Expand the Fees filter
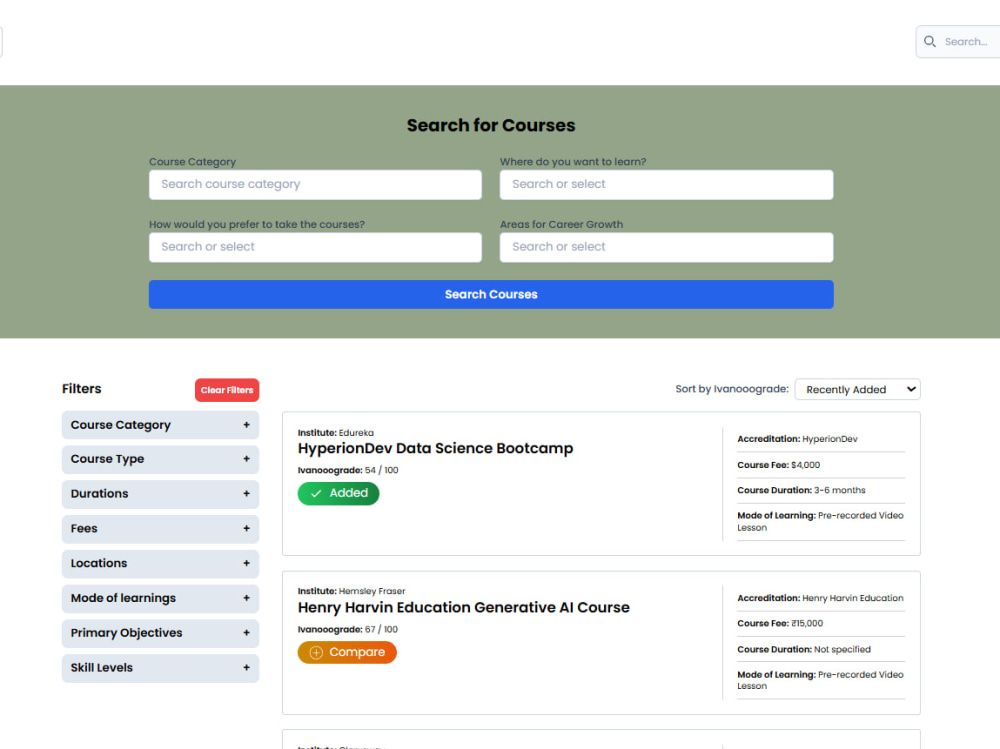Viewport: 1000px width, 749px height. click(x=160, y=529)
